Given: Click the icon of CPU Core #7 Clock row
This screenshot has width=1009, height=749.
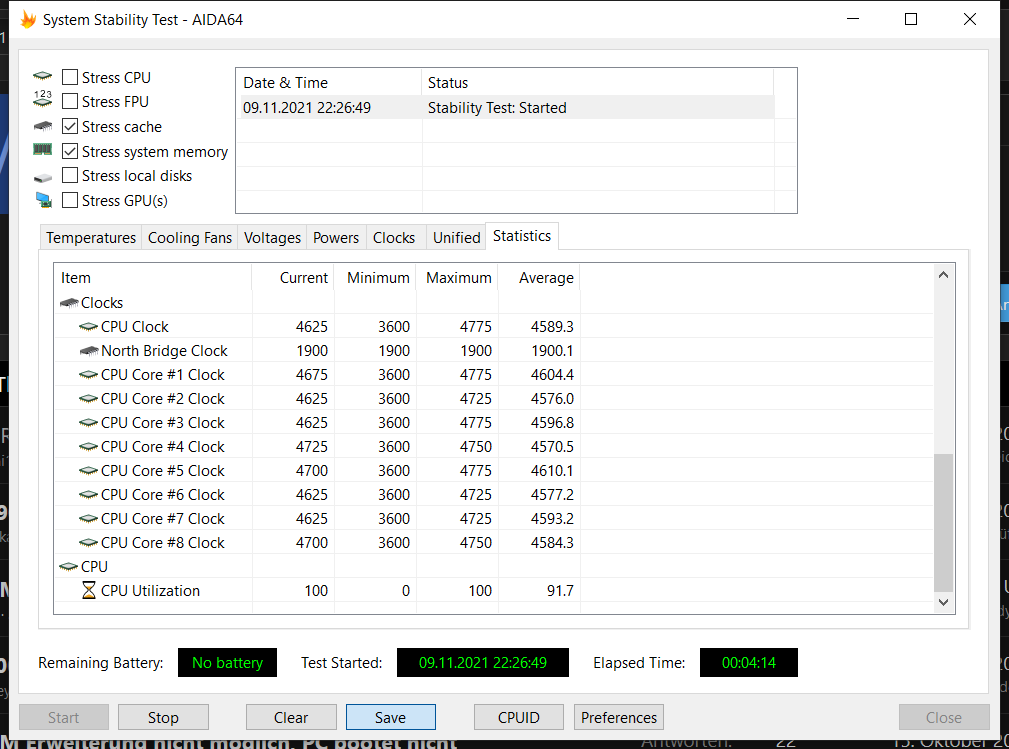Looking at the screenshot, I should click(88, 519).
